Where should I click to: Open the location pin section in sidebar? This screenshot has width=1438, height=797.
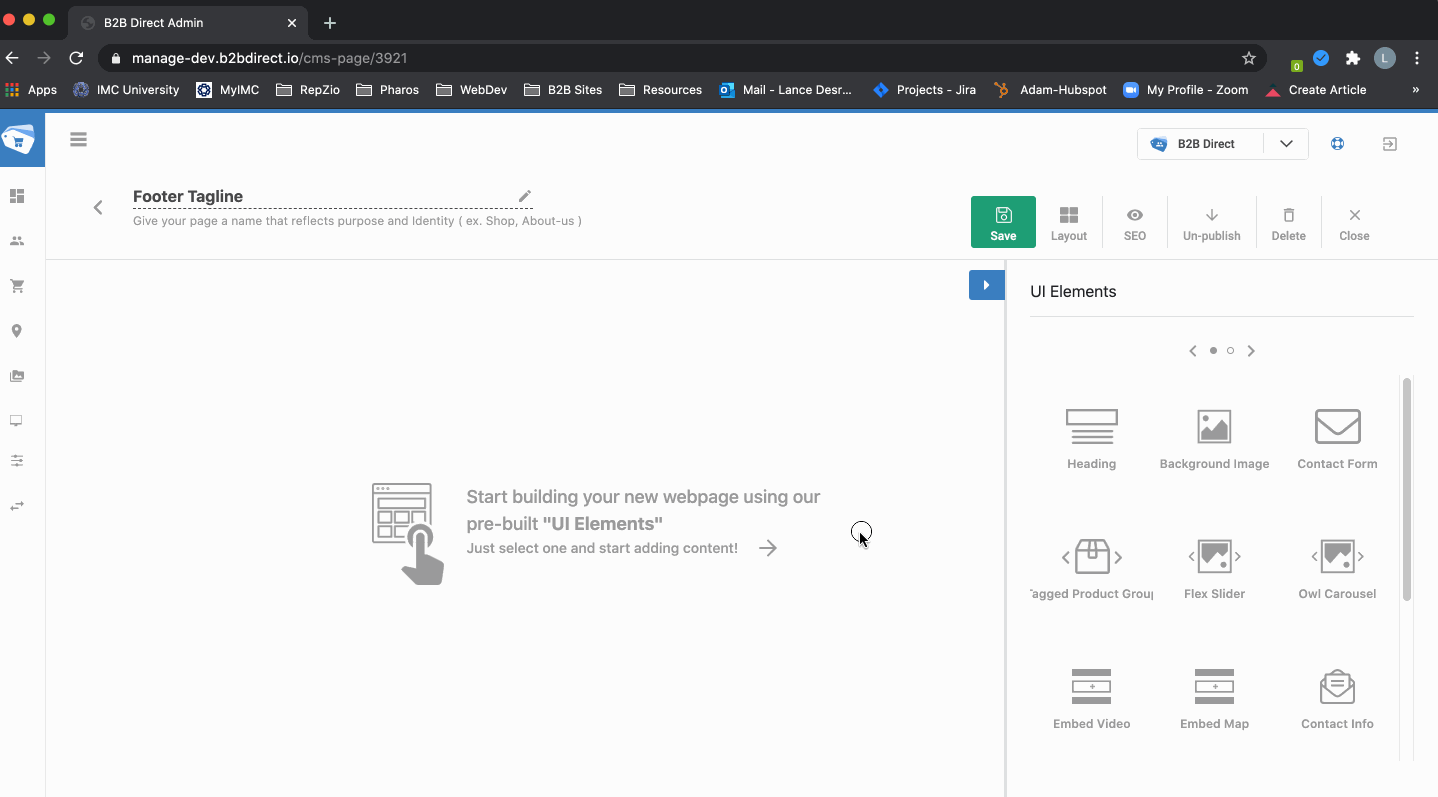click(16, 330)
